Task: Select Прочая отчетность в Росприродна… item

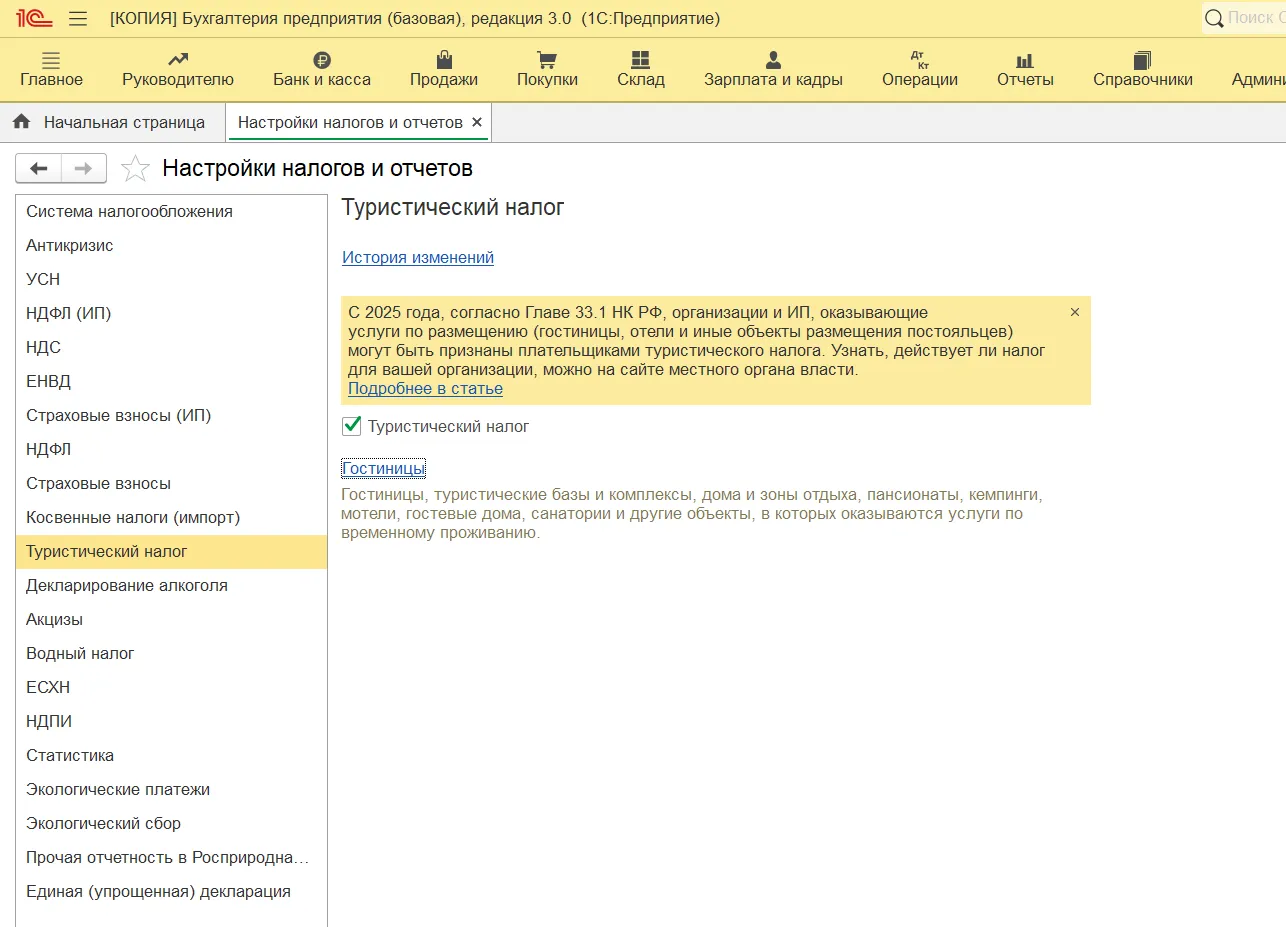Action: coord(171,857)
